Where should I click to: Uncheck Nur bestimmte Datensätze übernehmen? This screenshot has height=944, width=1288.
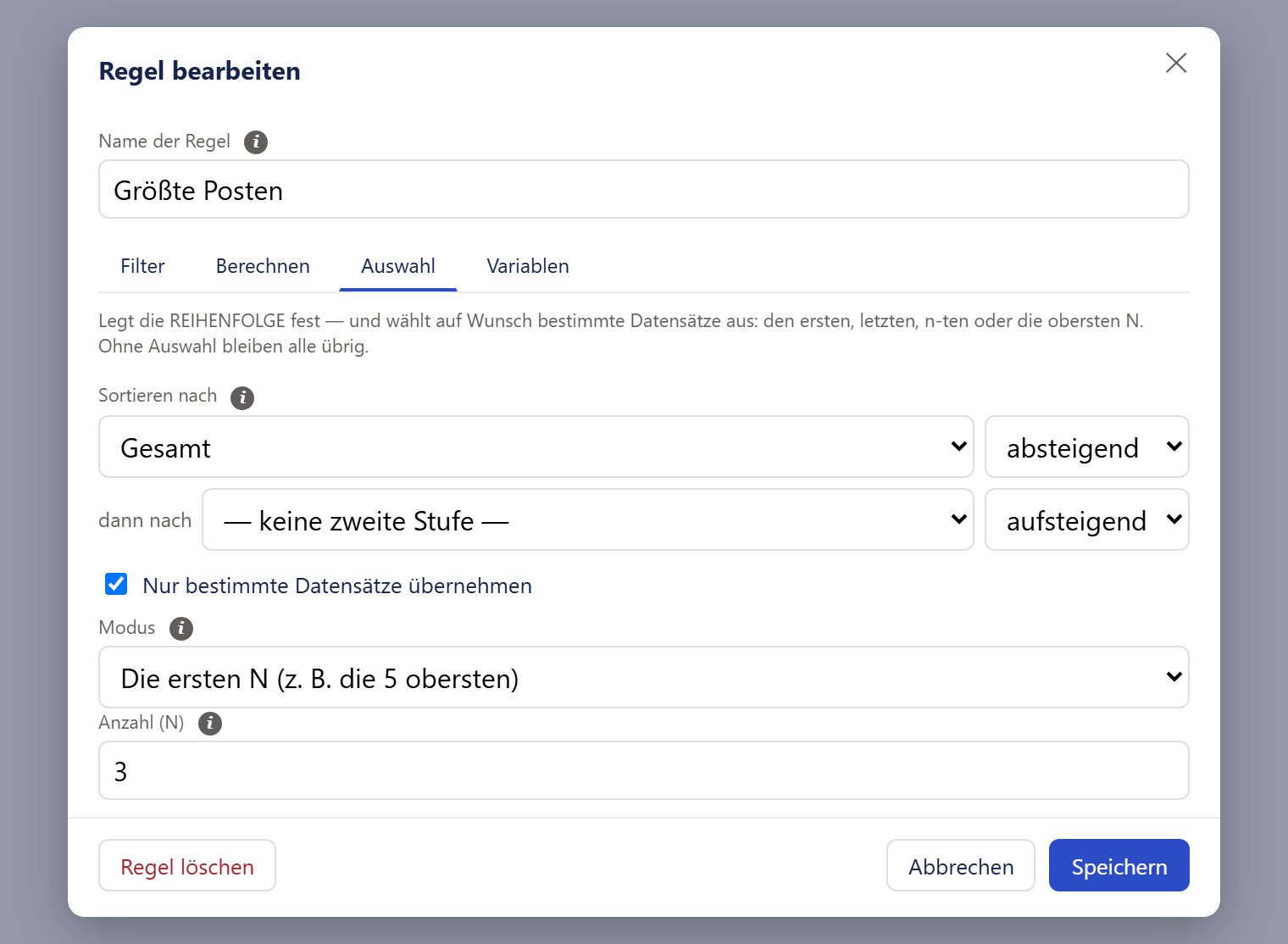116,584
